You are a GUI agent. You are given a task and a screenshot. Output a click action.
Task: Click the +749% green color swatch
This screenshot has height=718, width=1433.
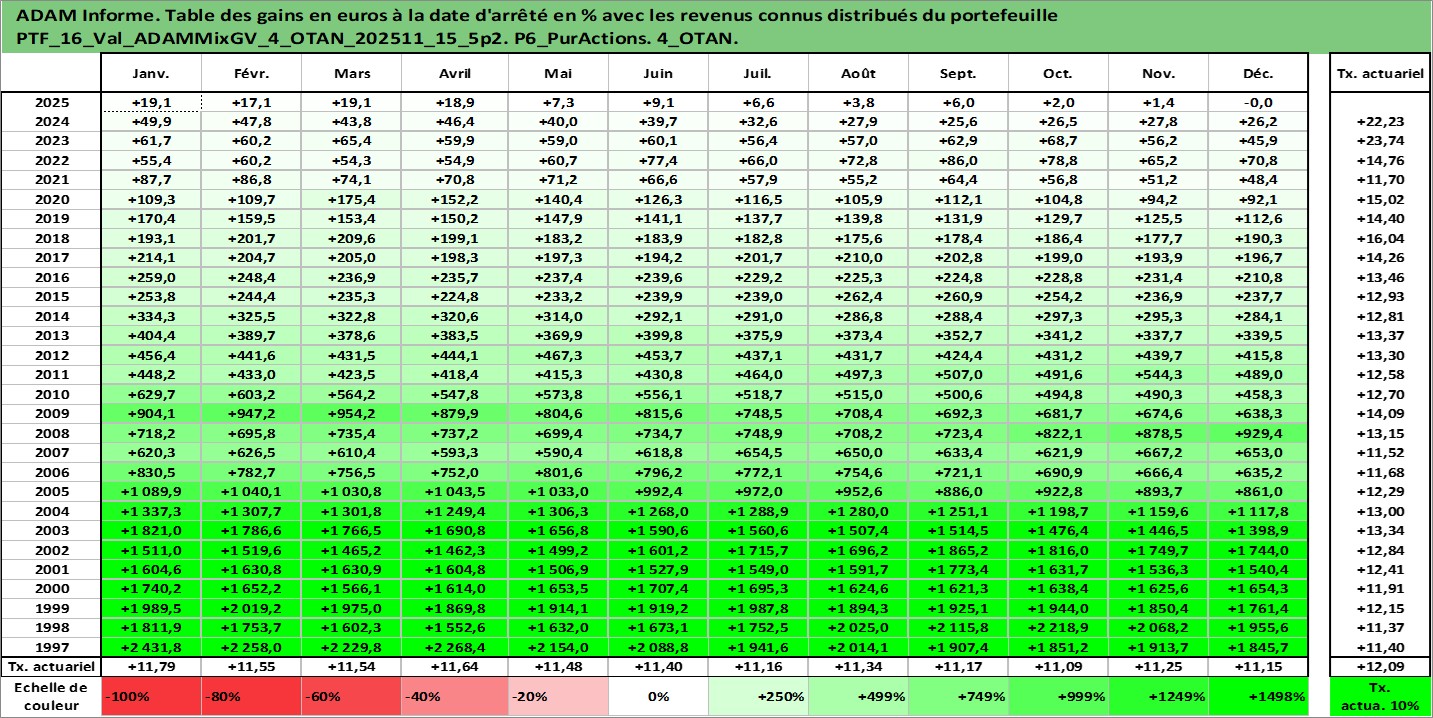958,696
